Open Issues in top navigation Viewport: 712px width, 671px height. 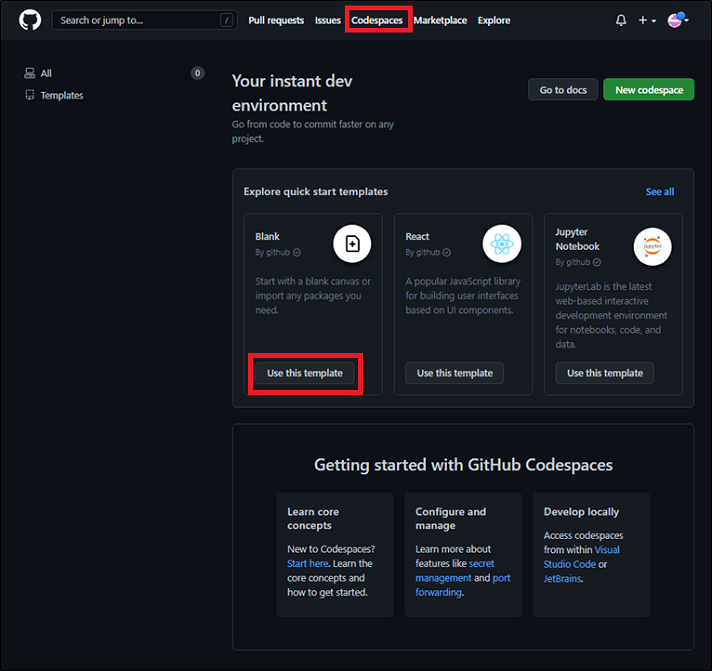[327, 20]
